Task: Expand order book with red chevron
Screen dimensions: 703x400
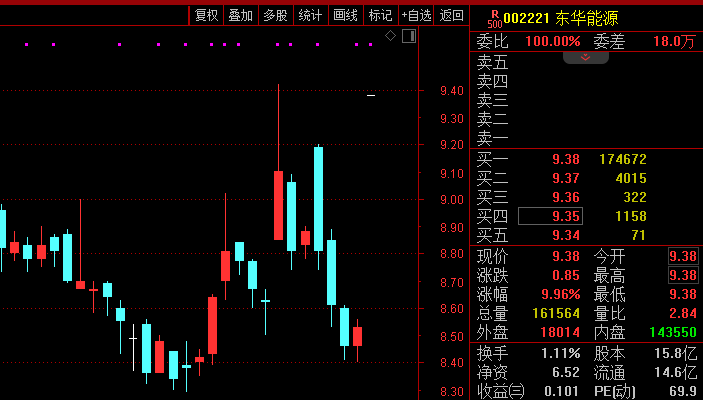Action: pos(586,57)
